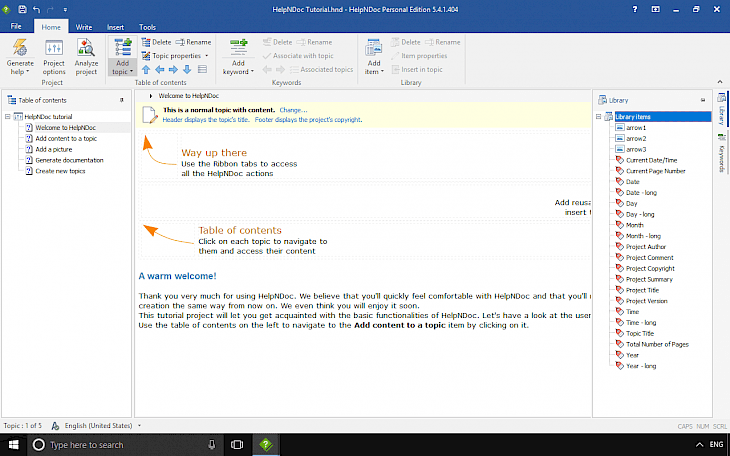Viewport: 730px width, 456px height.
Task: Rename the selected topic in Table of contents group
Action: (x=194, y=42)
